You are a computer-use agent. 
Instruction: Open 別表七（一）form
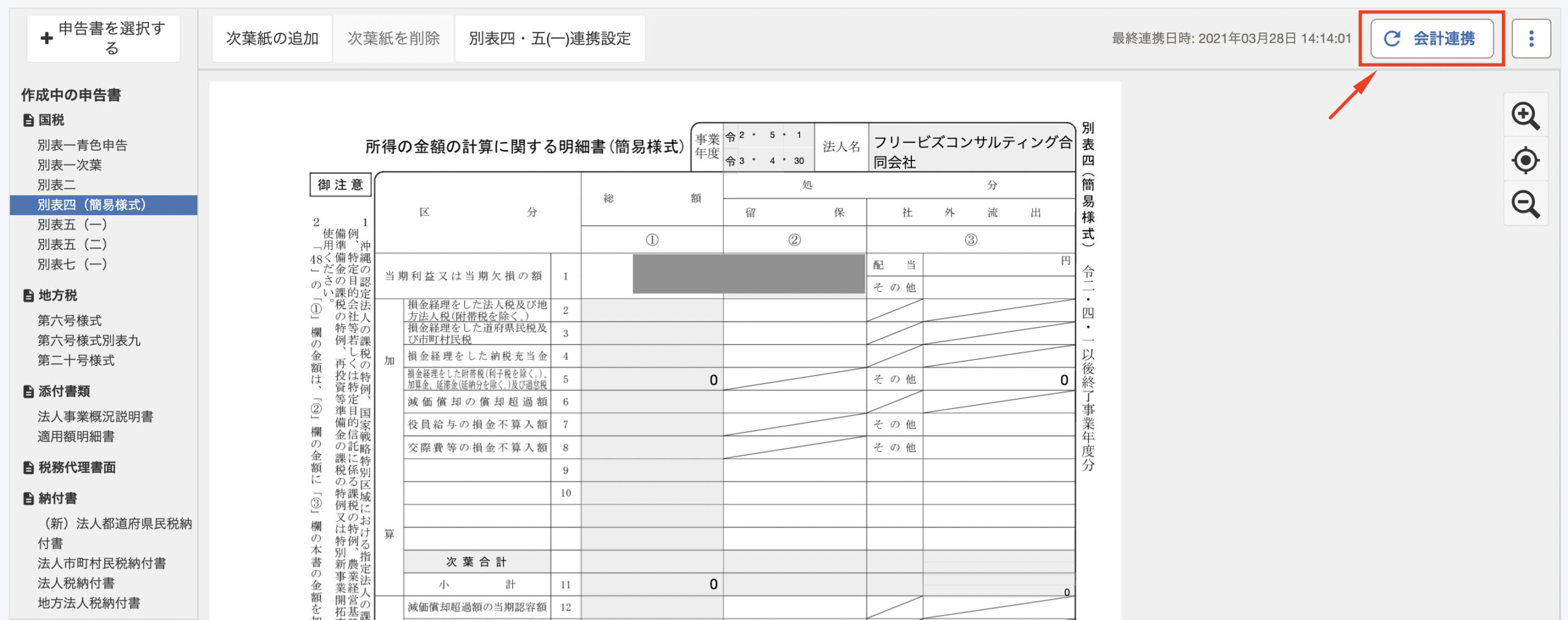pos(72,264)
